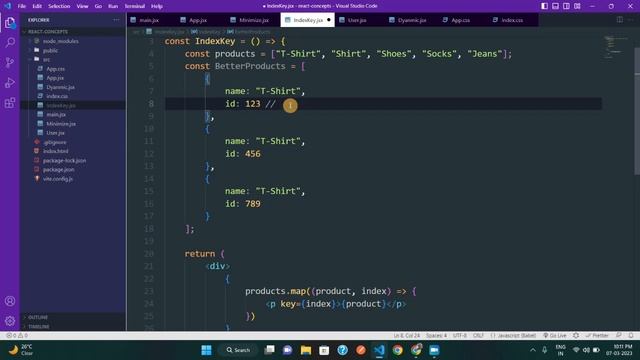This screenshot has width=640, height=360.
Task: Open the Search view in activity bar
Action: [x=10, y=42]
